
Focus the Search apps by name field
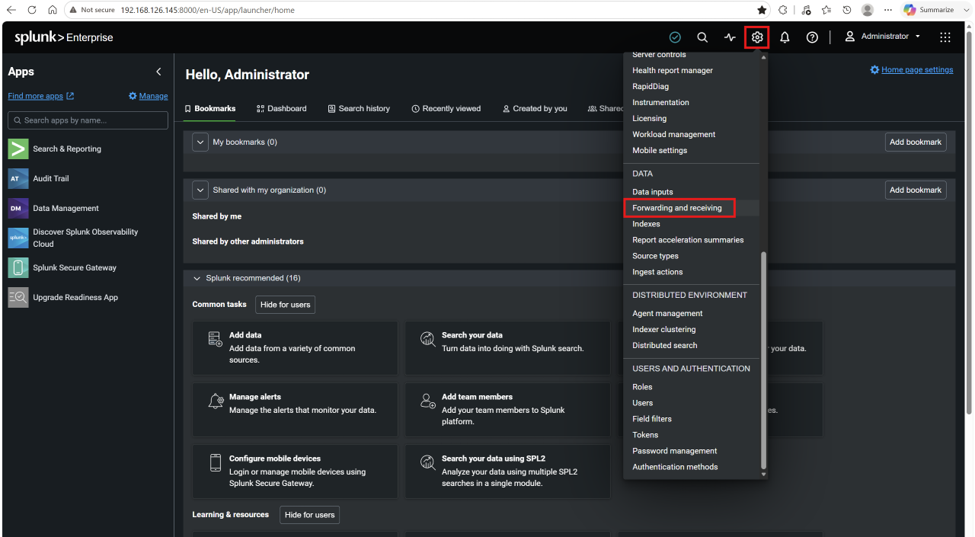coord(88,121)
